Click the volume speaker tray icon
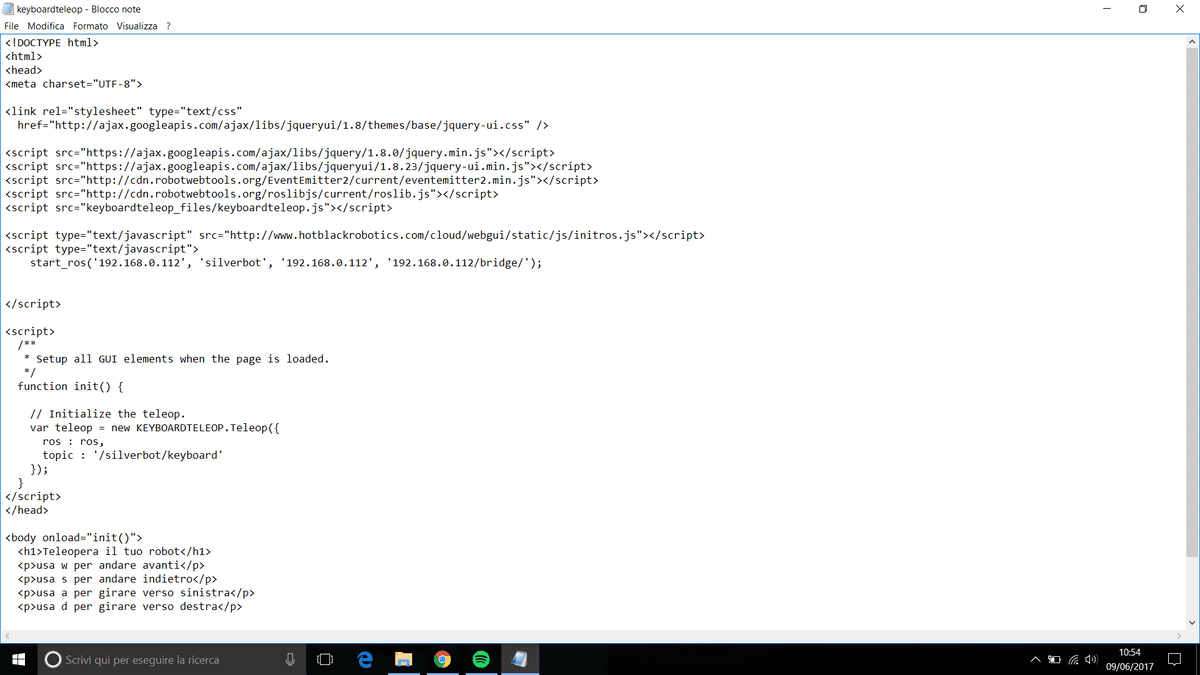The image size is (1200, 675). [1091, 660]
